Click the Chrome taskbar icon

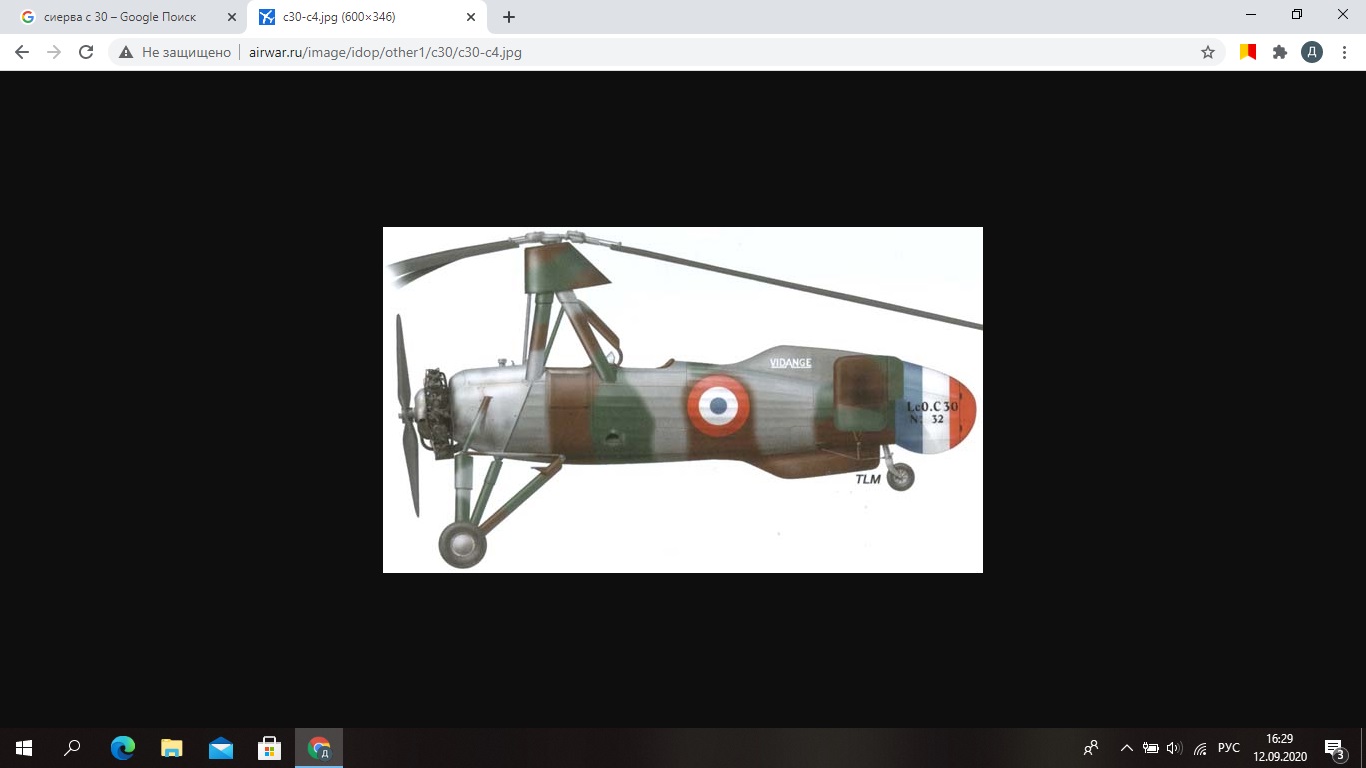click(319, 748)
